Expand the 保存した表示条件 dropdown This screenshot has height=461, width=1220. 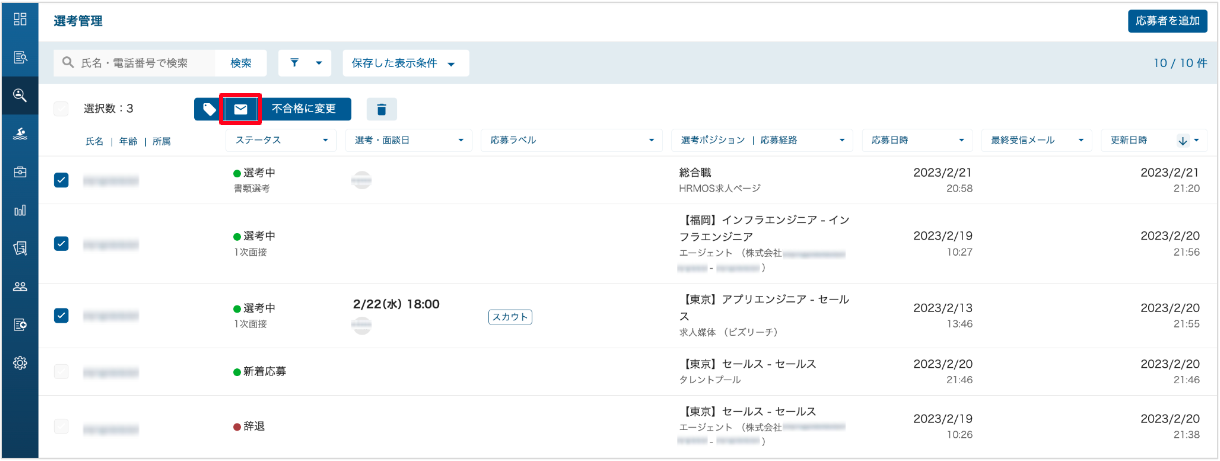(405, 62)
